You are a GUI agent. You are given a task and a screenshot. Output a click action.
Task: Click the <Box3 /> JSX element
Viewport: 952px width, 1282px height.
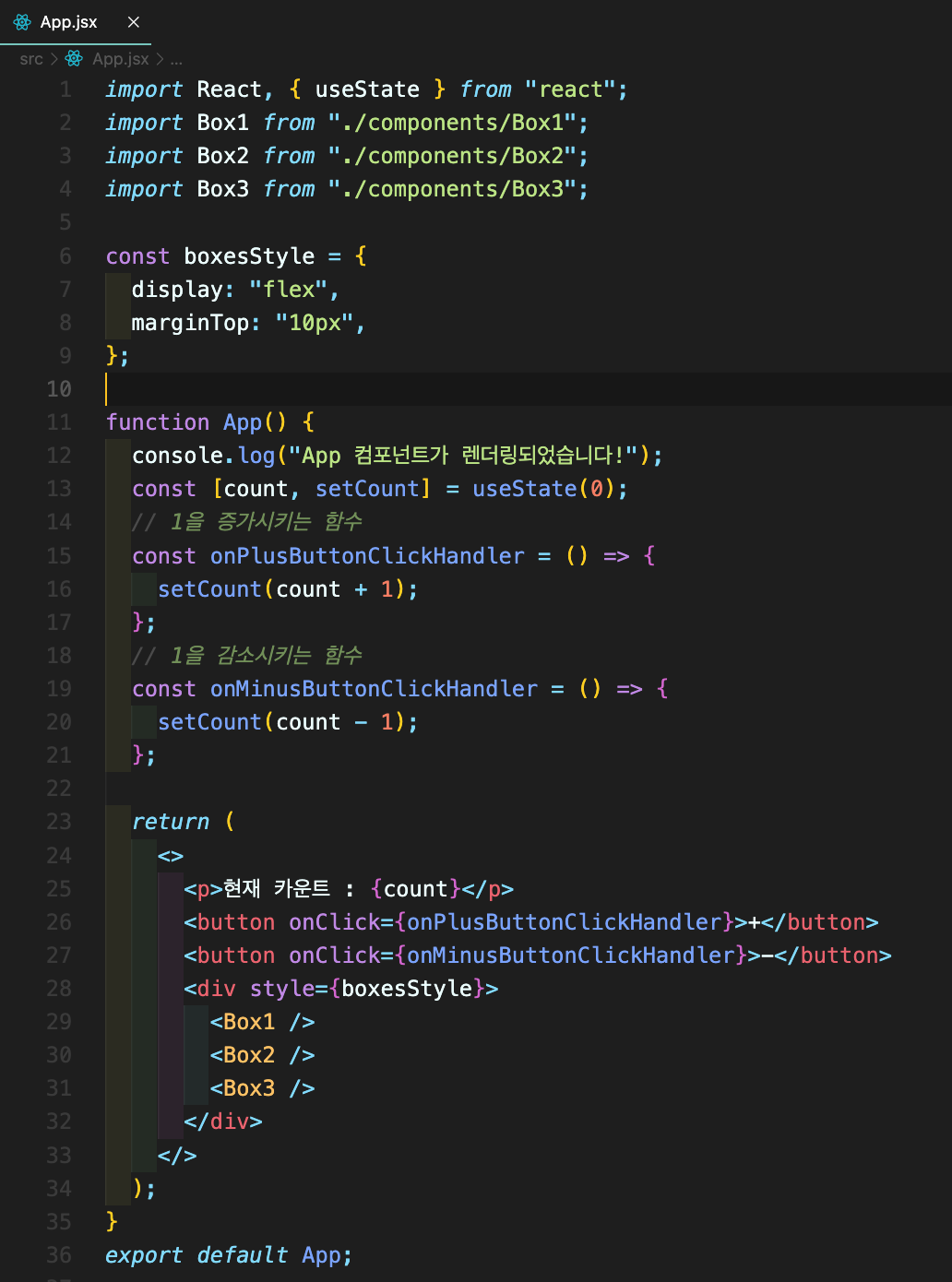(x=263, y=1088)
